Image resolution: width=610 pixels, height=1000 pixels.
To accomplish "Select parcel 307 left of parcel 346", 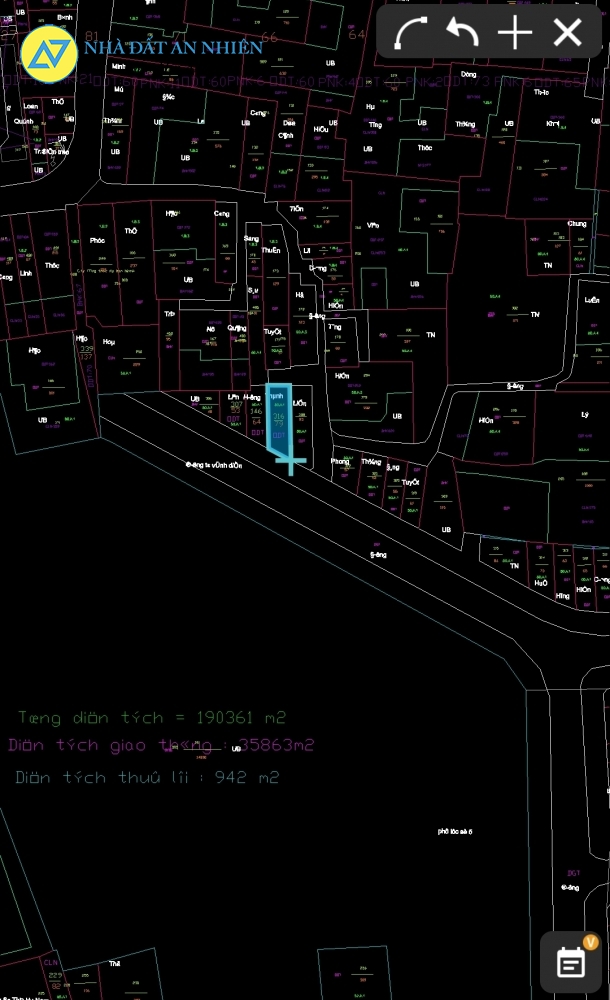I will coord(236,408).
